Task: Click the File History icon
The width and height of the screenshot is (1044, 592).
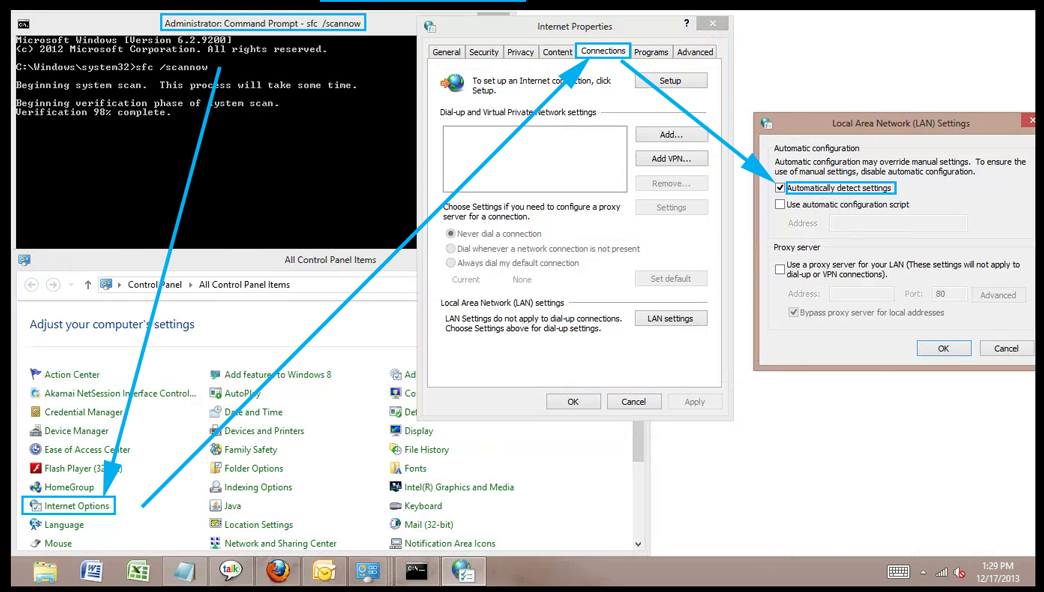Action: coord(395,449)
